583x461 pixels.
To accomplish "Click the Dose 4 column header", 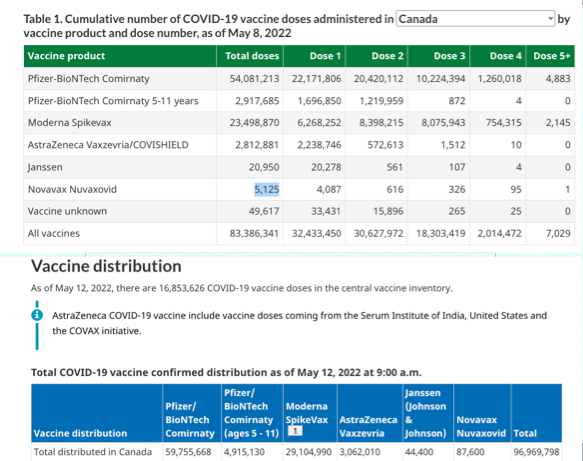I will pyautogui.click(x=498, y=56).
